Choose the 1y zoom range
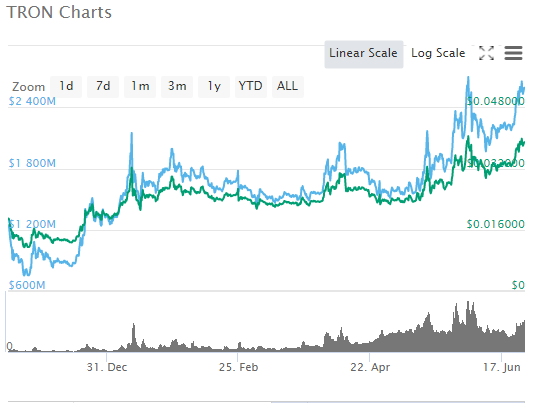 pyautogui.click(x=214, y=86)
